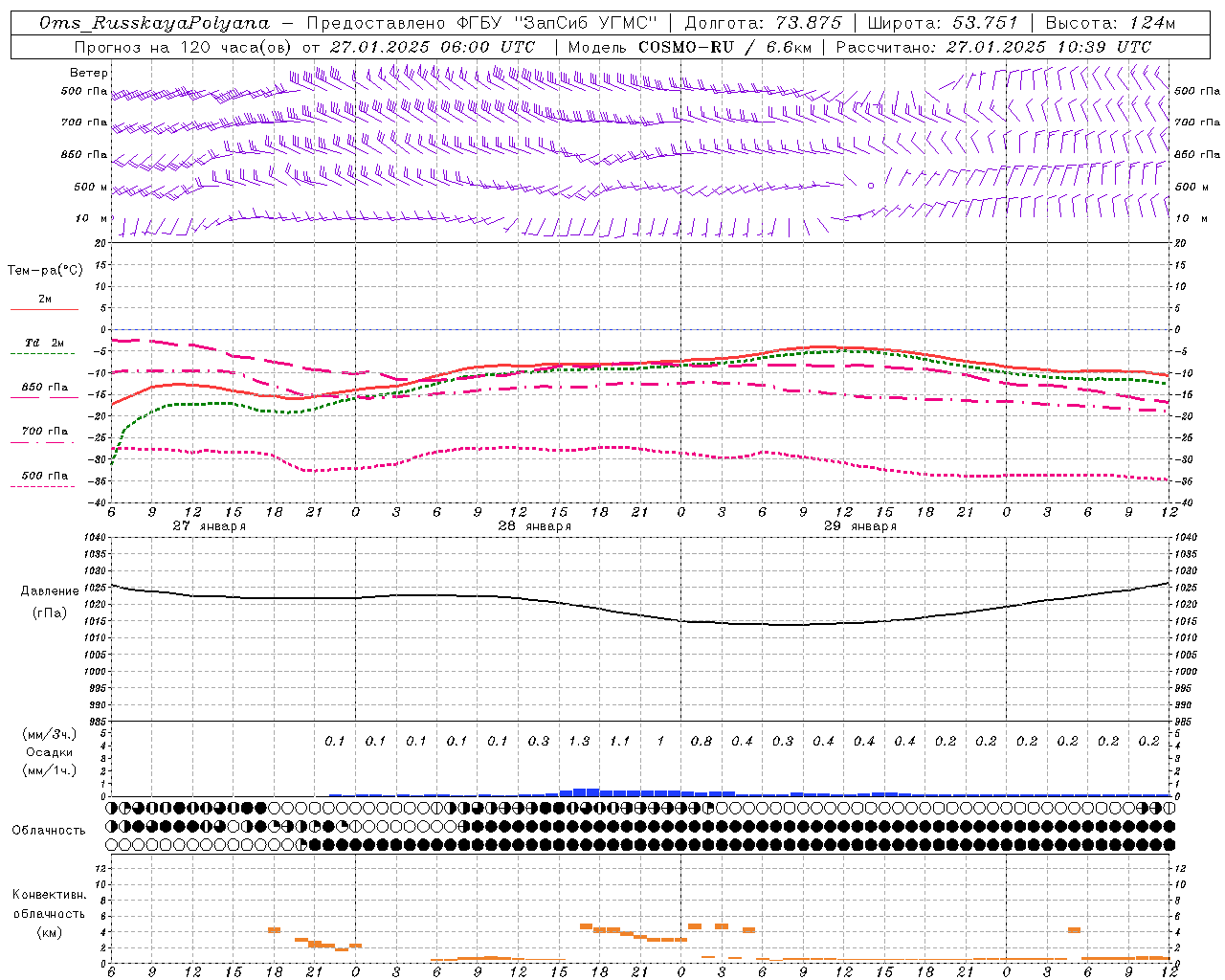Click the start time 27.01.2025 06:00 UTC

[x=433, y=47]
